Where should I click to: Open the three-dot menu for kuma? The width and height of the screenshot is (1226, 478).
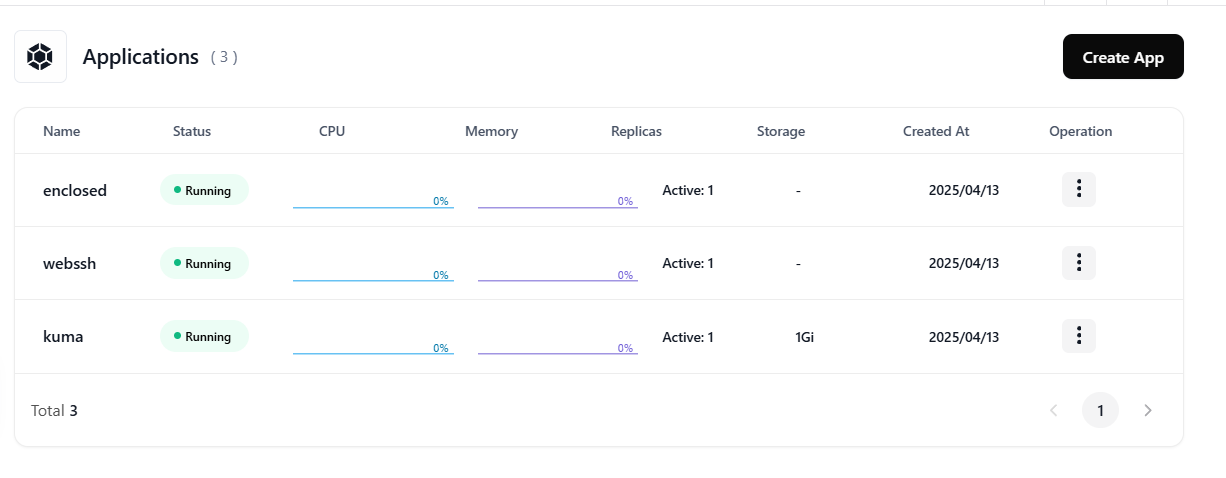click(1079, 336)
